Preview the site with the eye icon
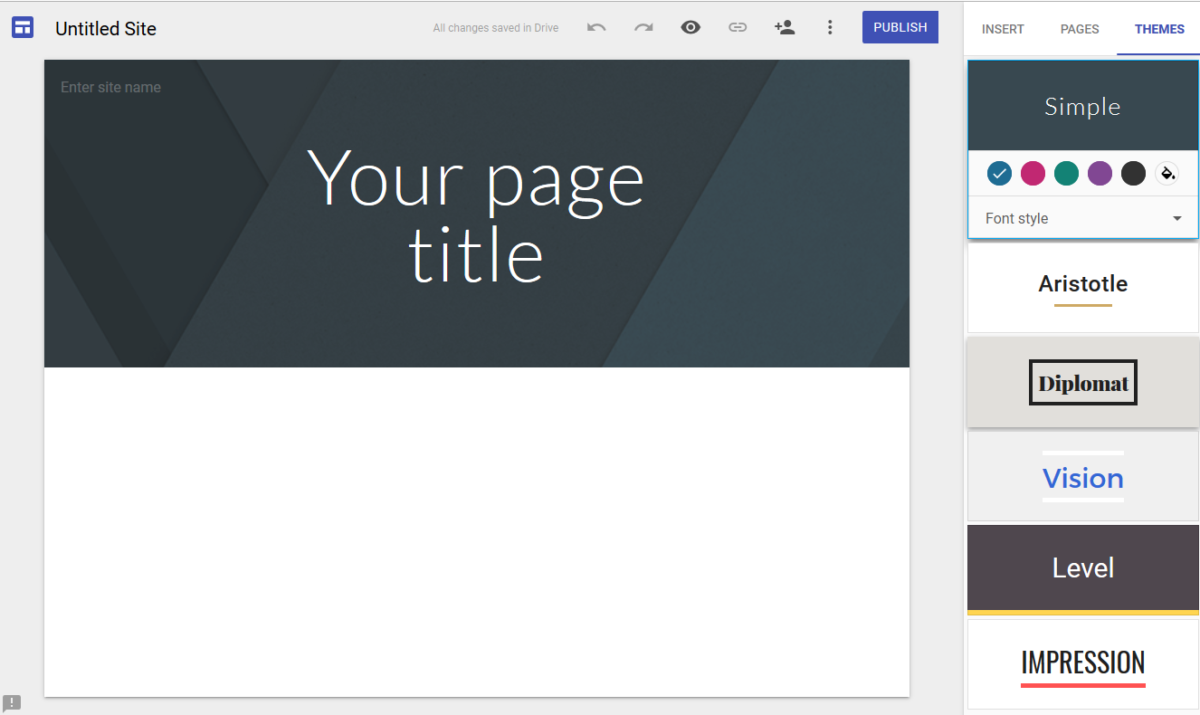 point(690,27)
